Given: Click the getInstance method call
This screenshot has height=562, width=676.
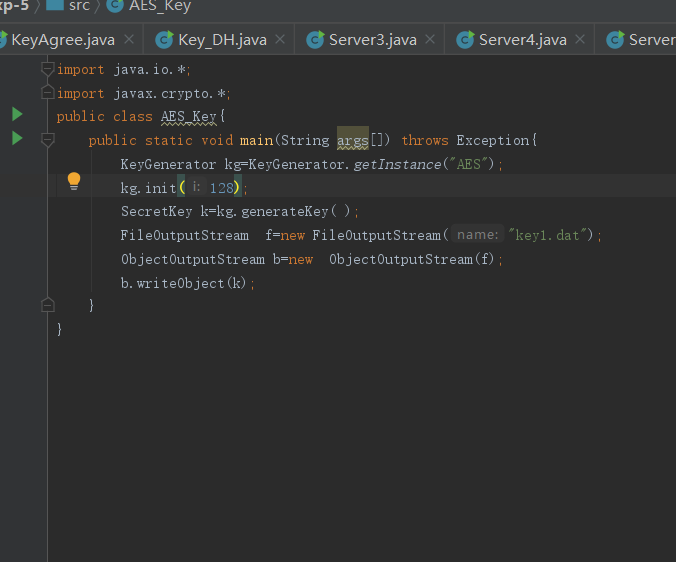Looking at the screenshot, I should coord(397,164).
